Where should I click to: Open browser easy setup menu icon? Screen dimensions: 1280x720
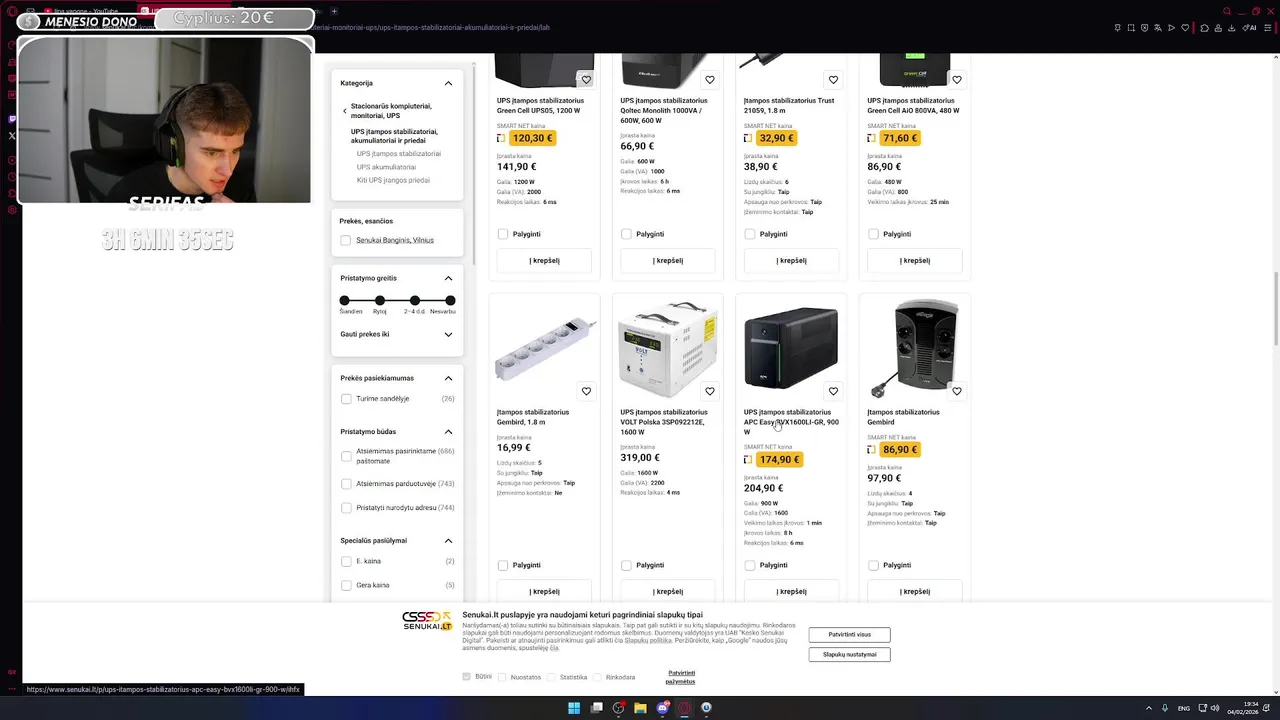click(1268, 28)
